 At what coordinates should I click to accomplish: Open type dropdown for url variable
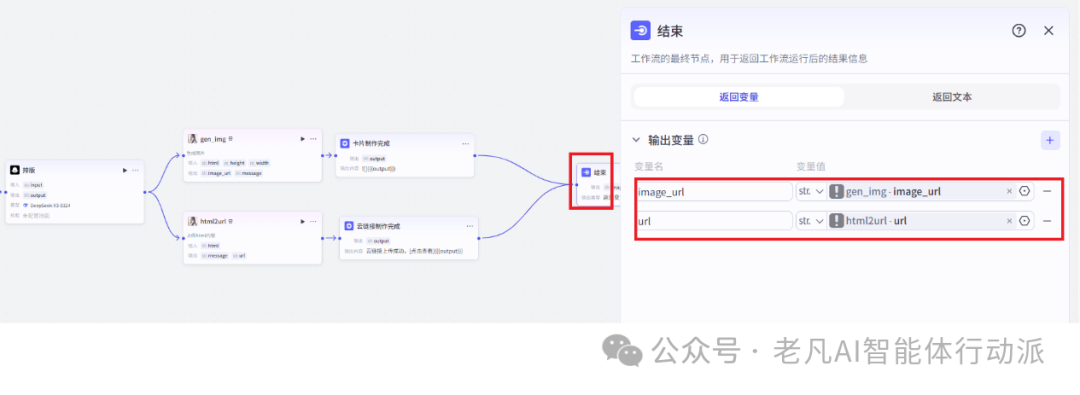click(811, 221)
